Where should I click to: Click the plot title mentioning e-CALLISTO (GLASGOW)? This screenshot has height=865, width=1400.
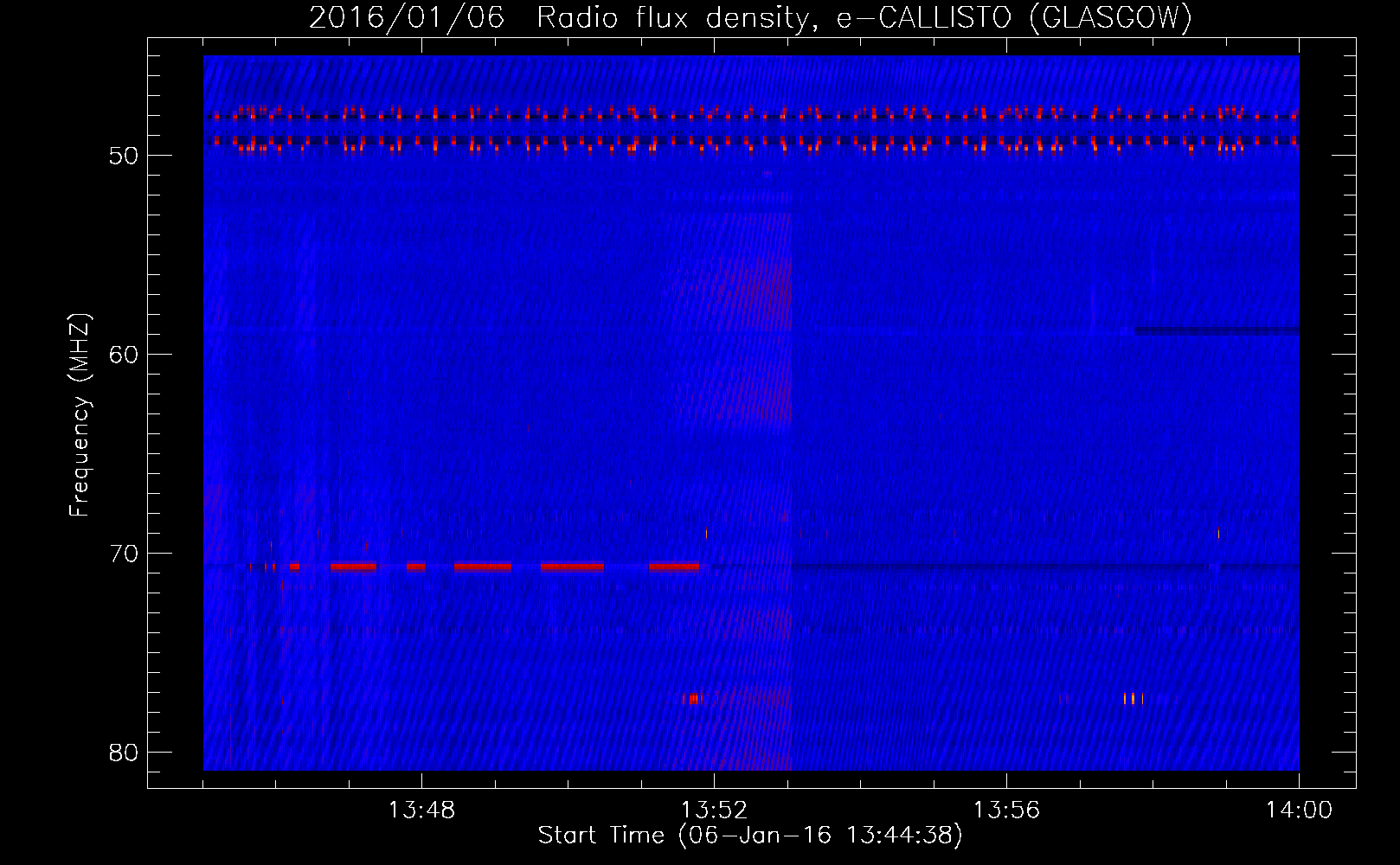[751, 17]
